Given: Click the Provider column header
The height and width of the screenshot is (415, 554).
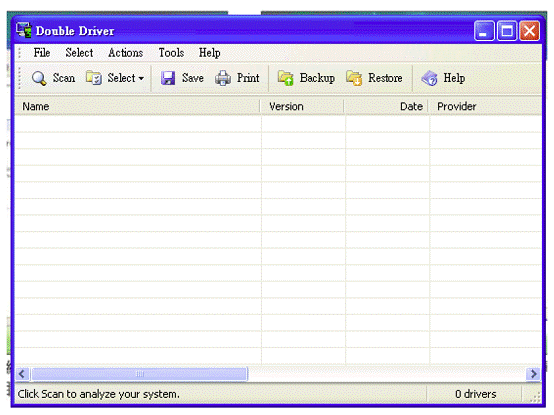Looking at the screenshot, I should click(x=485, y=106).
